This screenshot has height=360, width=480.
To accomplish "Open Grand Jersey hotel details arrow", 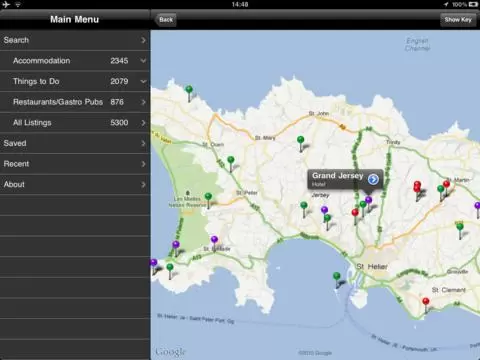I will pos(373,179).
